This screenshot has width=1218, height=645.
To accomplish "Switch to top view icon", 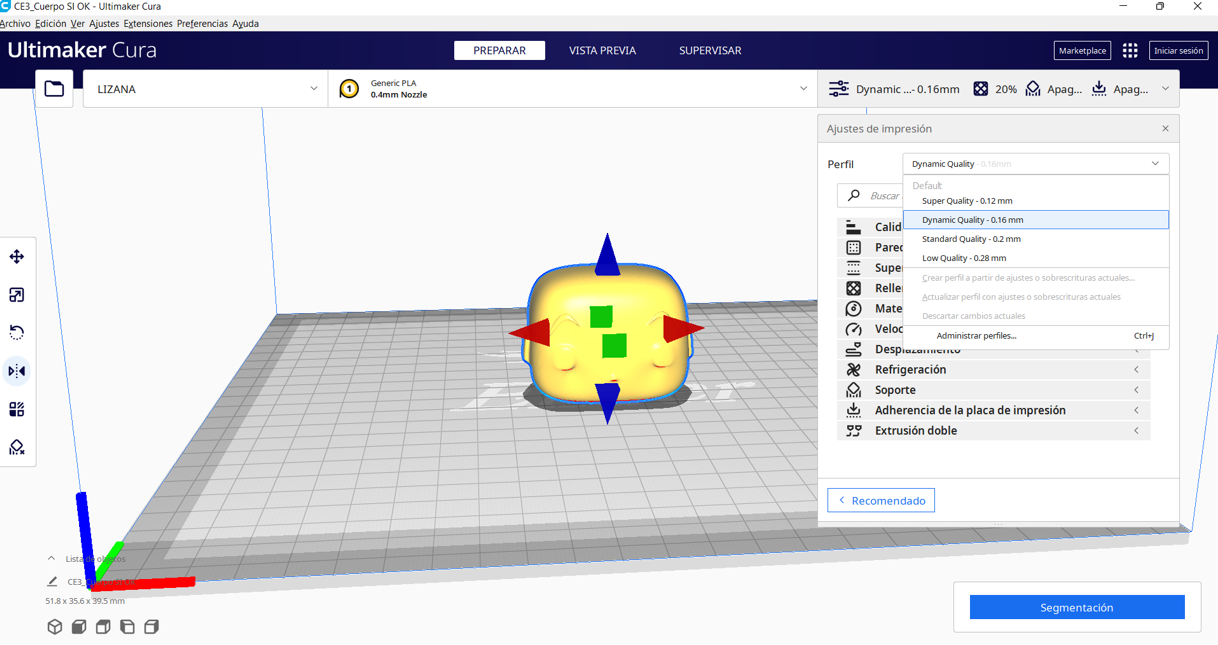I will click(103, 627).
